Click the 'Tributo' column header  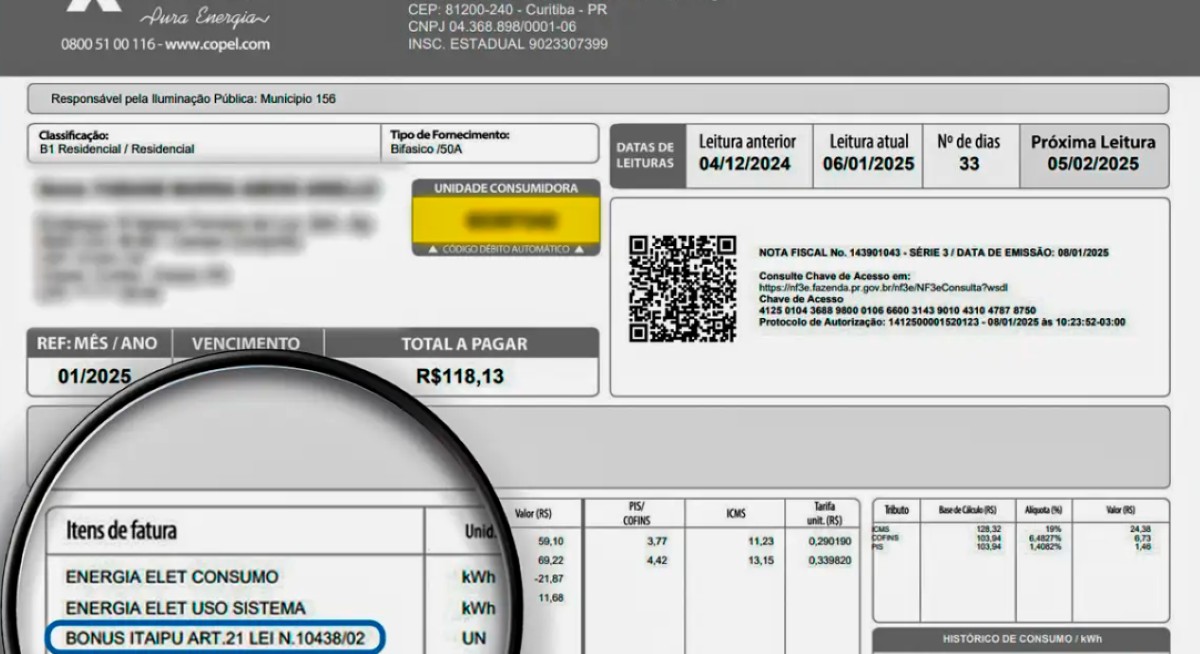(x=895, y=510)
